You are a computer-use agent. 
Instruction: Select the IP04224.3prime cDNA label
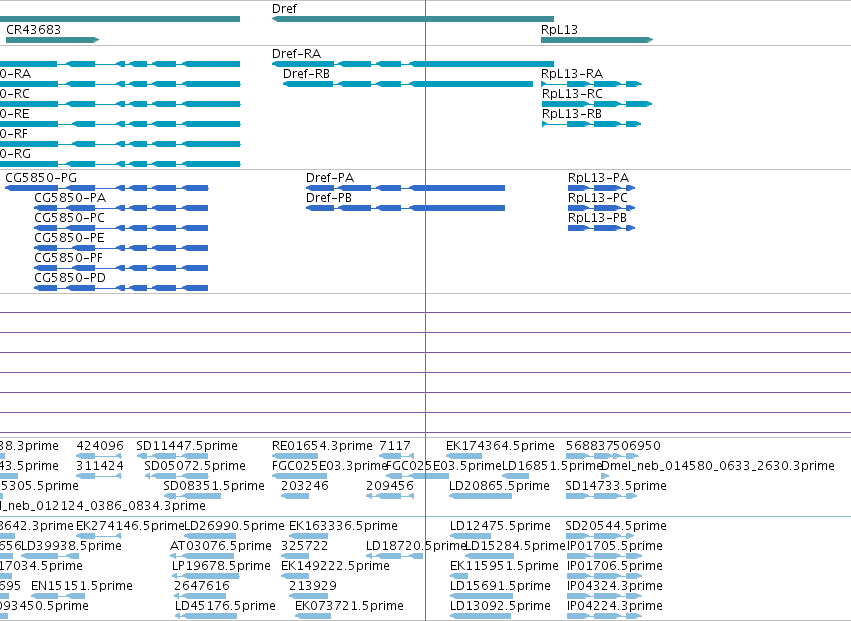614,606
